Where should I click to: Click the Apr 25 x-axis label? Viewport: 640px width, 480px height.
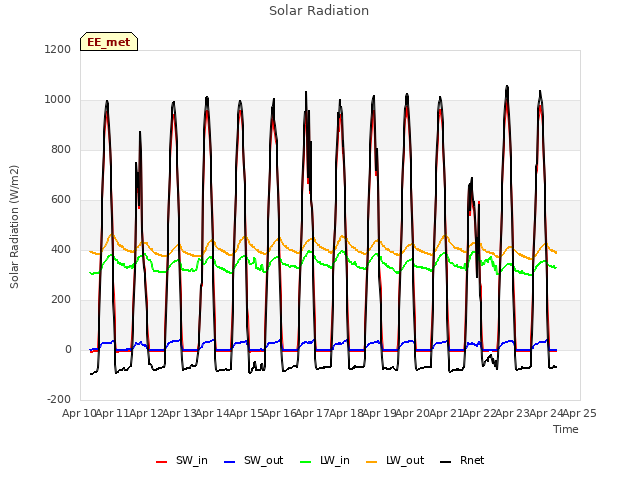point(580,413)
